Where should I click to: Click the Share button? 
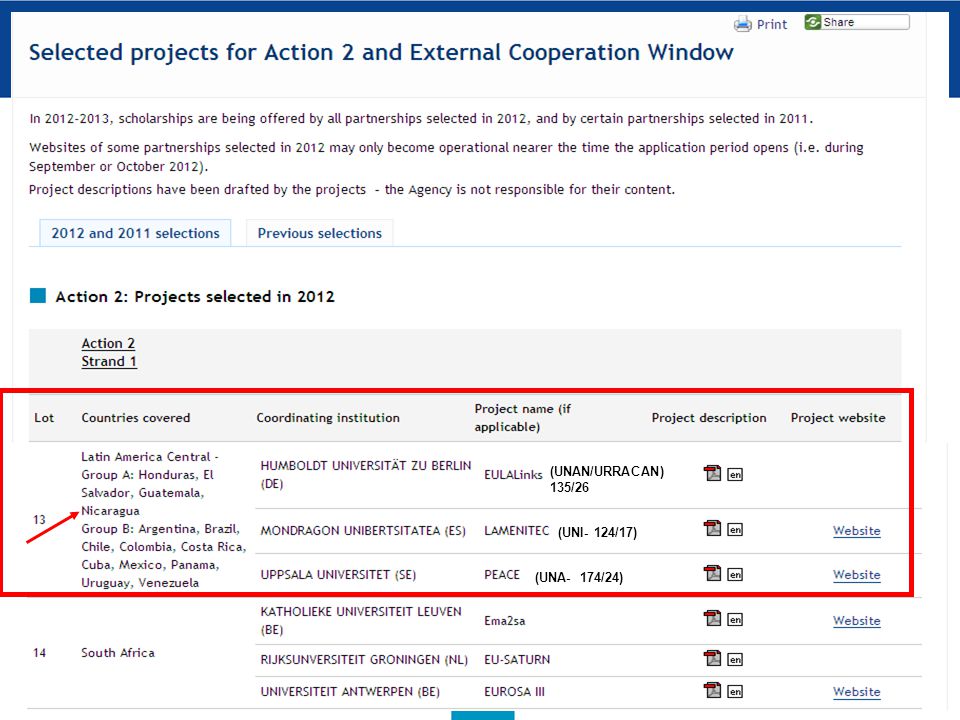pyautogui.click(x=857, y=22)
